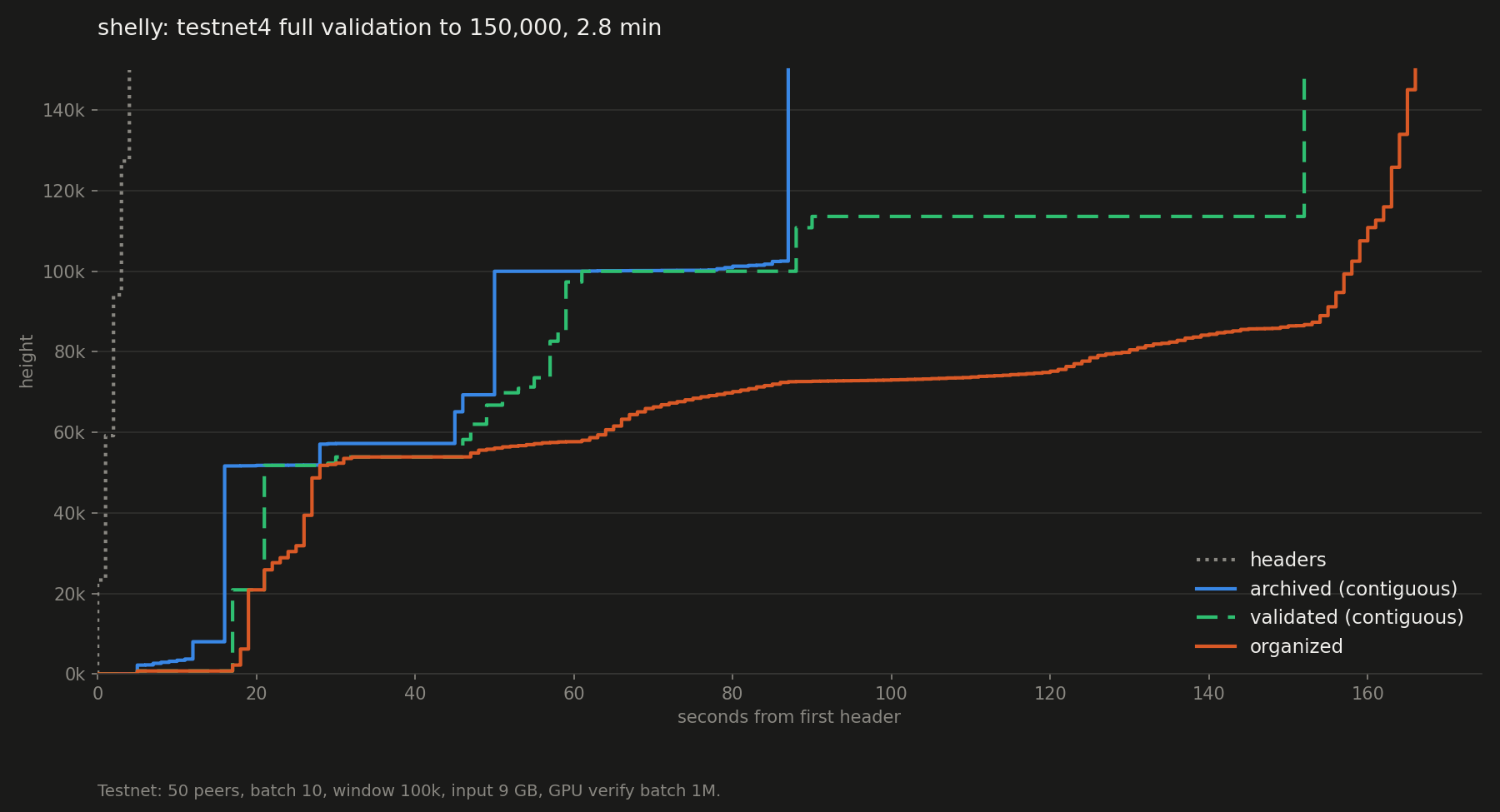This screenshot has width=1500, height=812.
Task: Click the blue vertical spike near 87 seconds
Action: (x=788, y=167)
